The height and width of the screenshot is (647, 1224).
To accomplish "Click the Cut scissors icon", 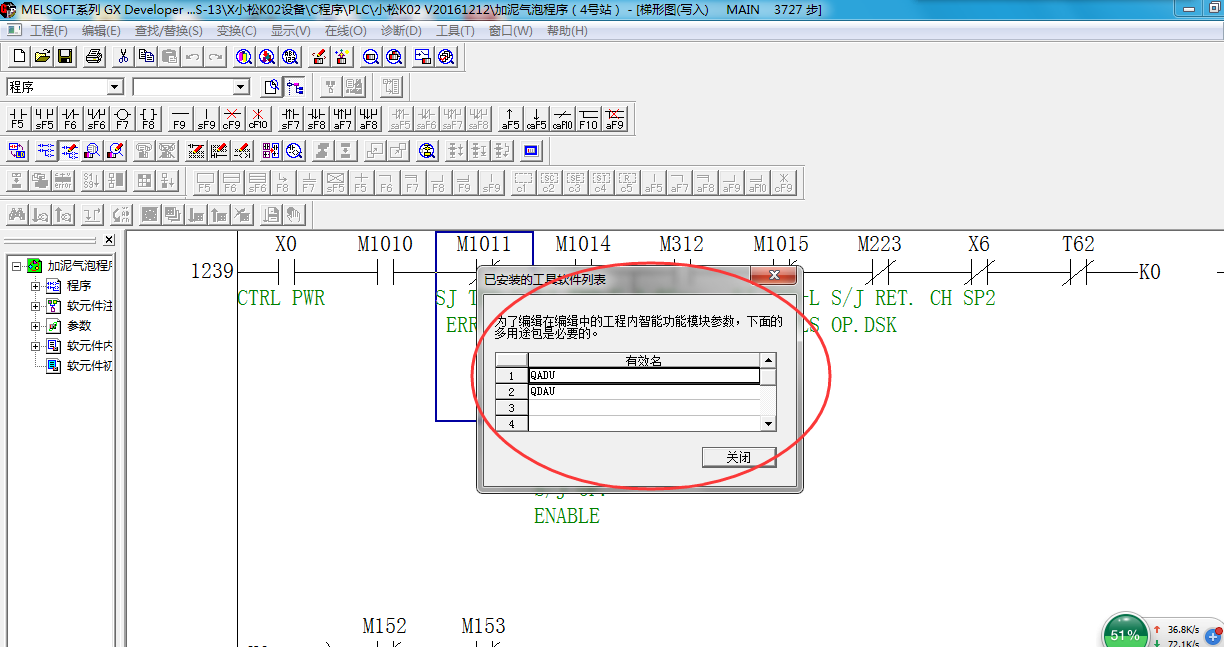I will pos(123,57).
